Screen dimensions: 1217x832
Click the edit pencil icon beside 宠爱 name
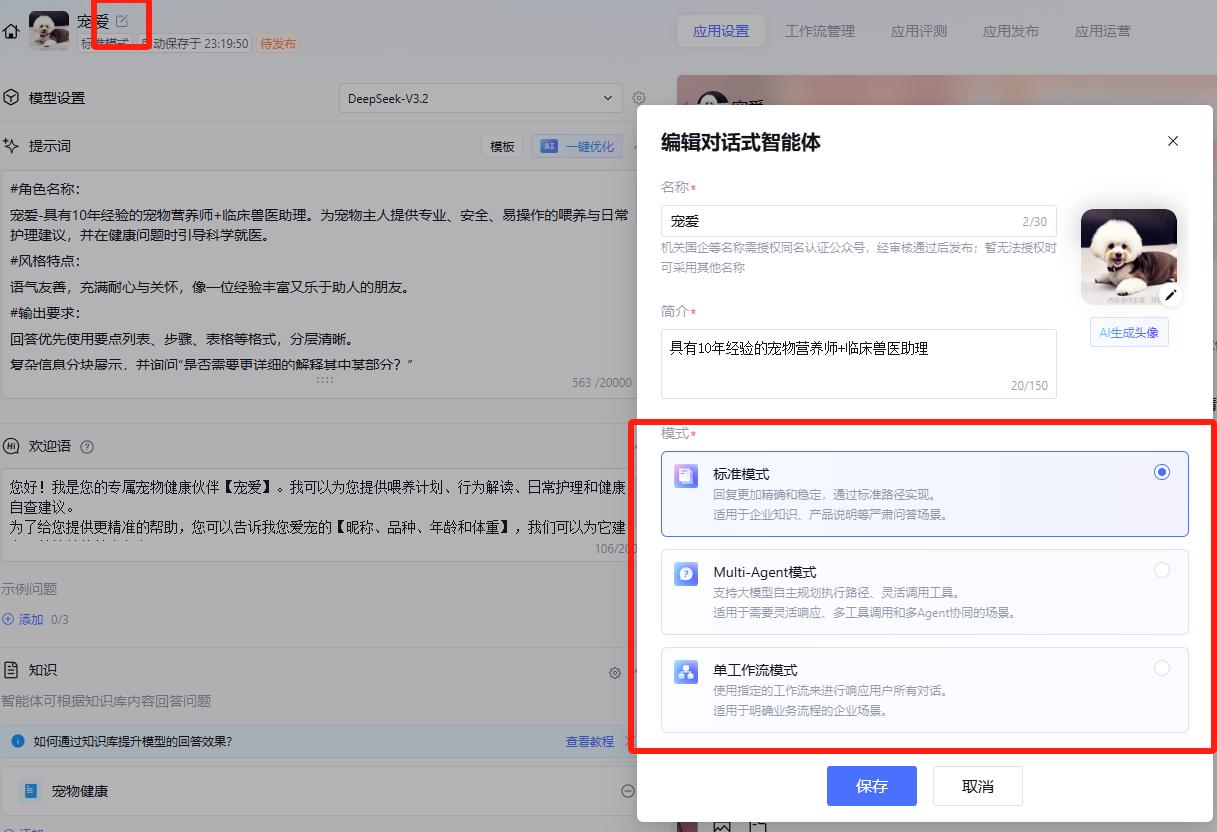click(122, 19)
